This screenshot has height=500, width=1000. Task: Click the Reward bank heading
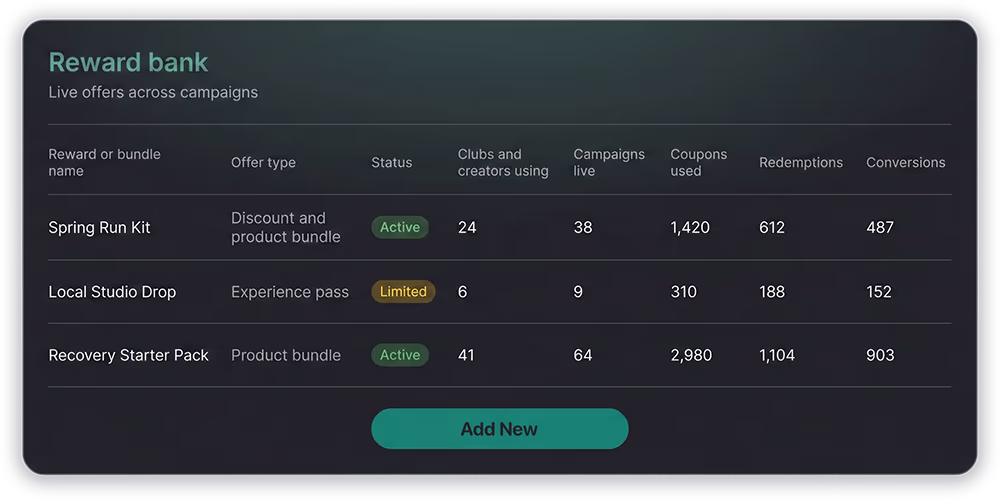coord(128,62)
